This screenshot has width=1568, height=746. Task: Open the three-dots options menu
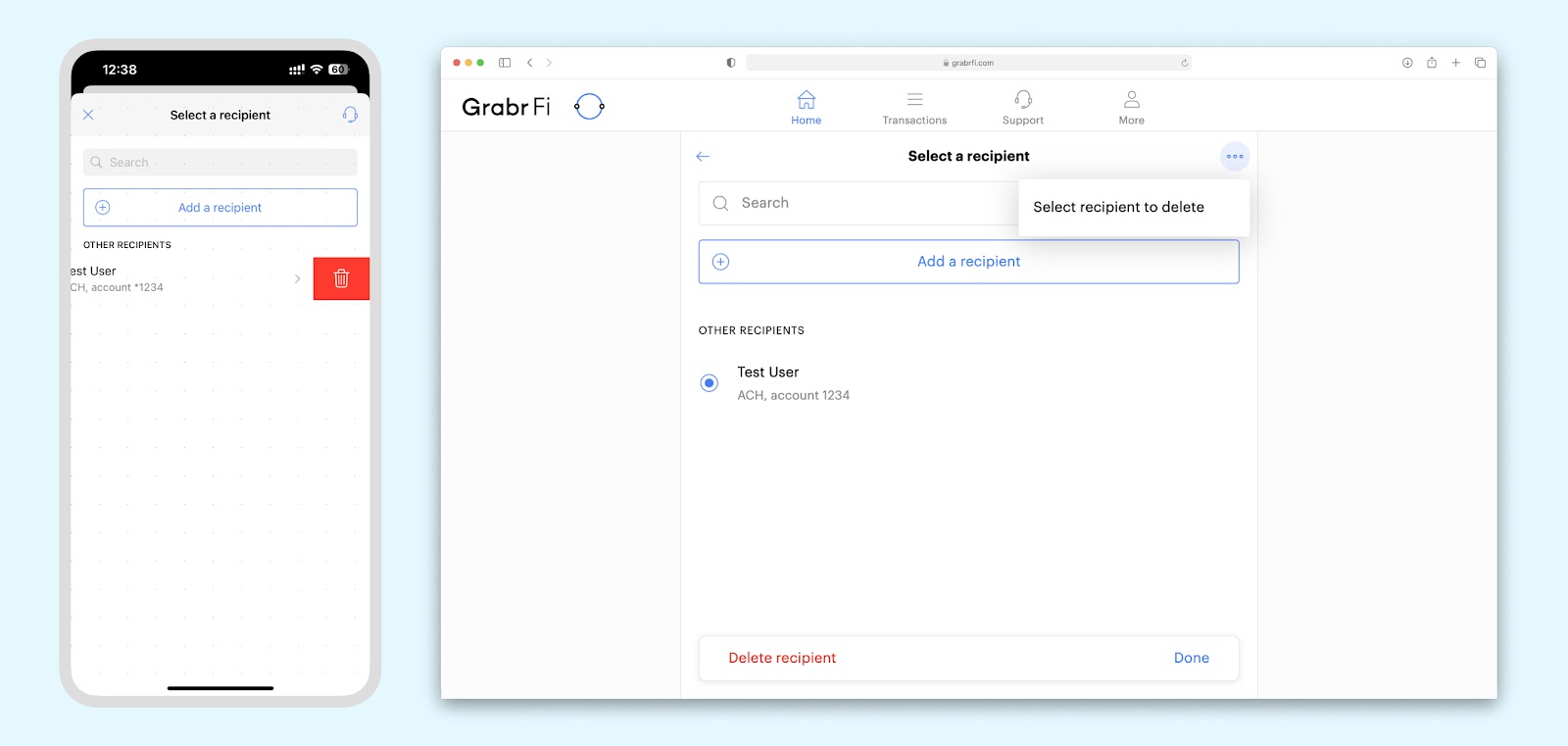[x=1235, y=156]
